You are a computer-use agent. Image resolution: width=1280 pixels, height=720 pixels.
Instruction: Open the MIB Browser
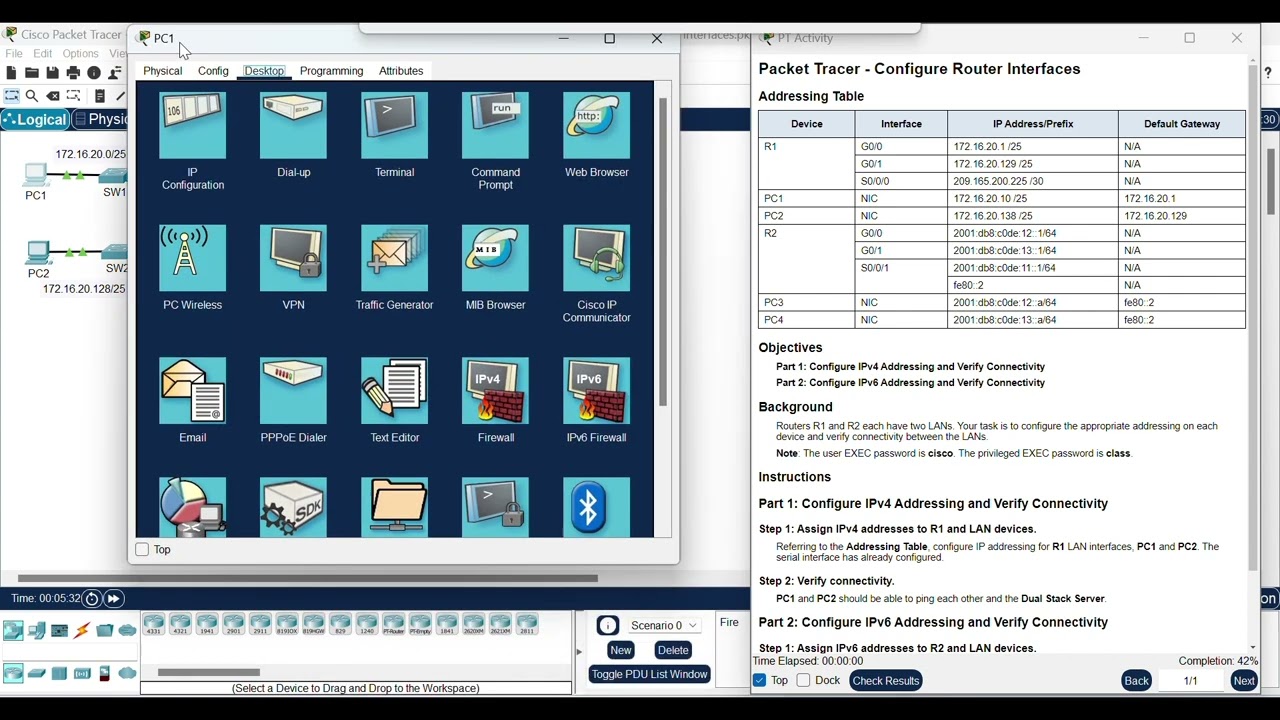(x=495, y=267)
